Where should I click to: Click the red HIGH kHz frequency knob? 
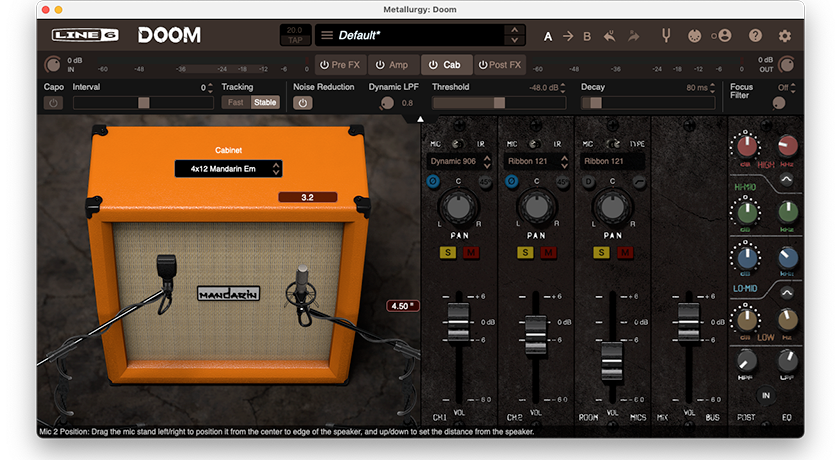coord(787,146)
